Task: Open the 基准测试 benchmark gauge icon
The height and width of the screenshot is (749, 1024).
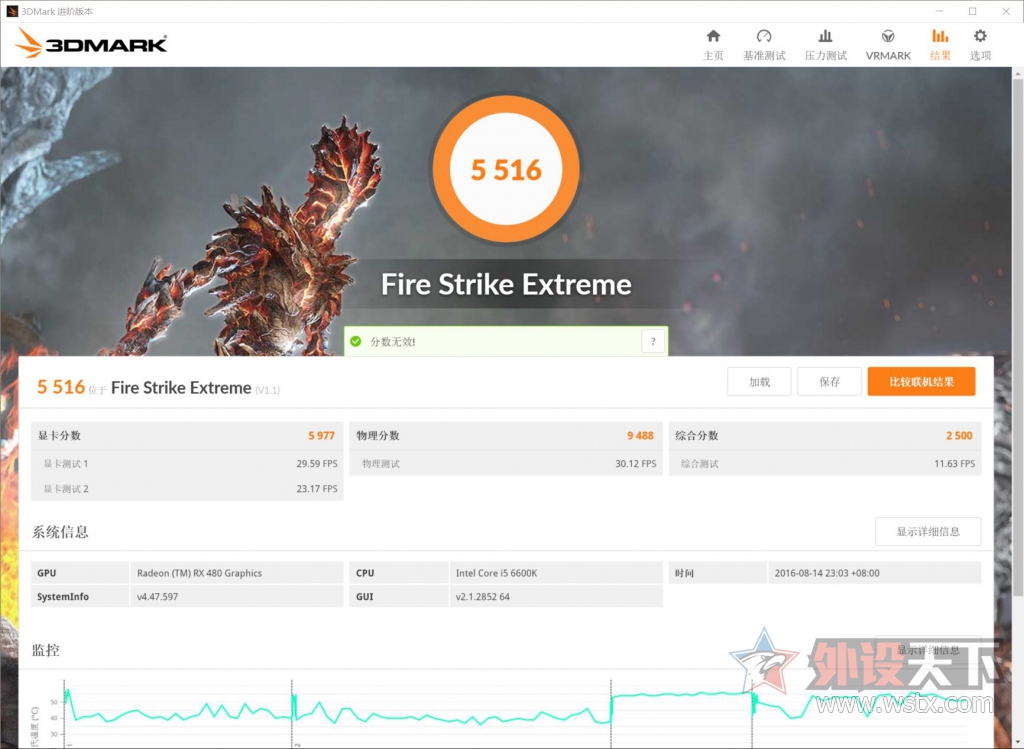Action: click(764, 36)
